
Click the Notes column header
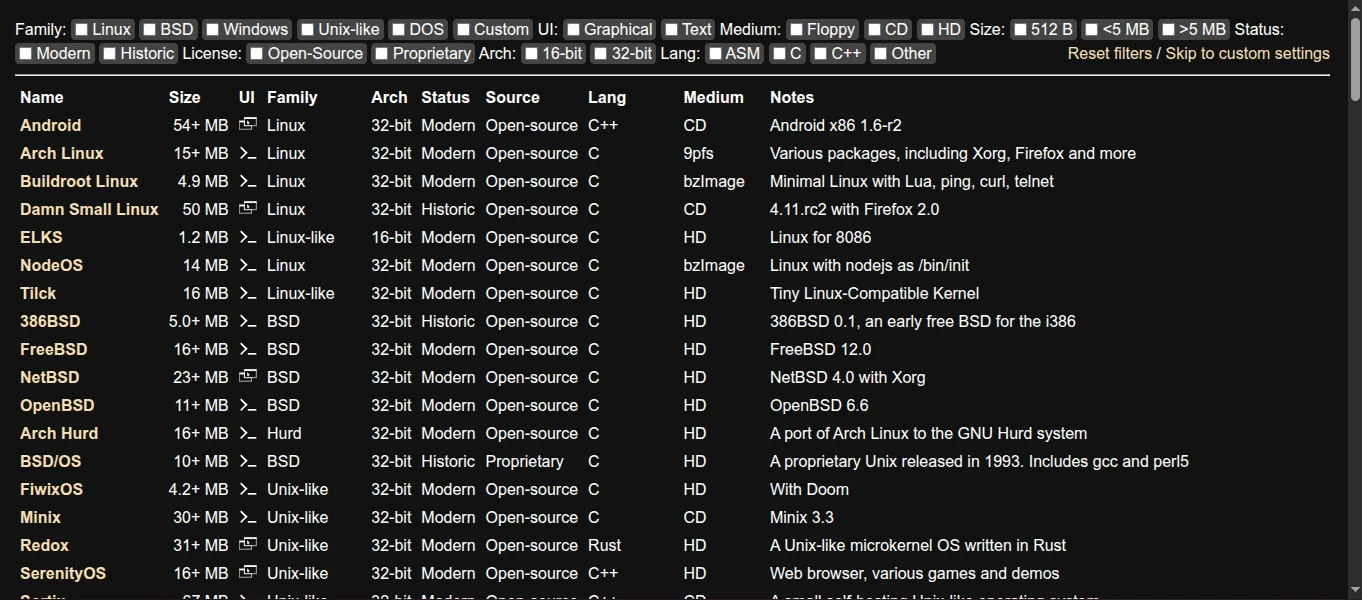coord(792,97)
